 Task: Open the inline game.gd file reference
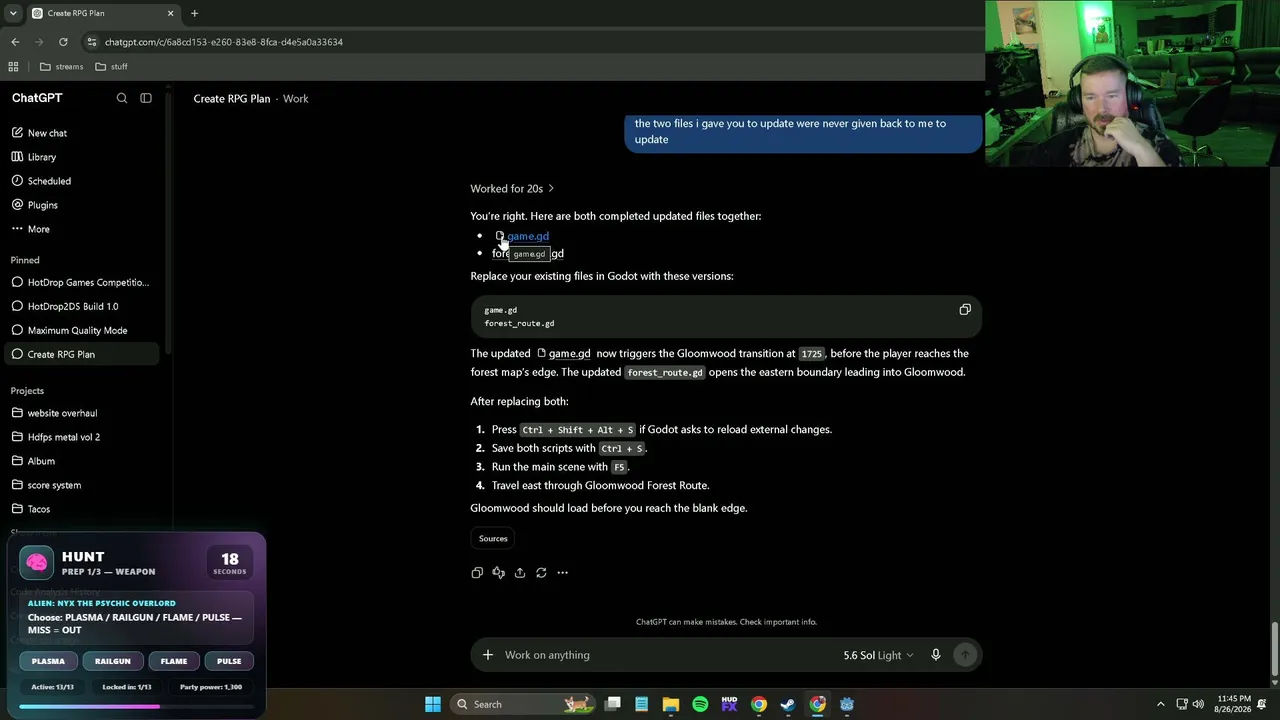click(564, 353)
